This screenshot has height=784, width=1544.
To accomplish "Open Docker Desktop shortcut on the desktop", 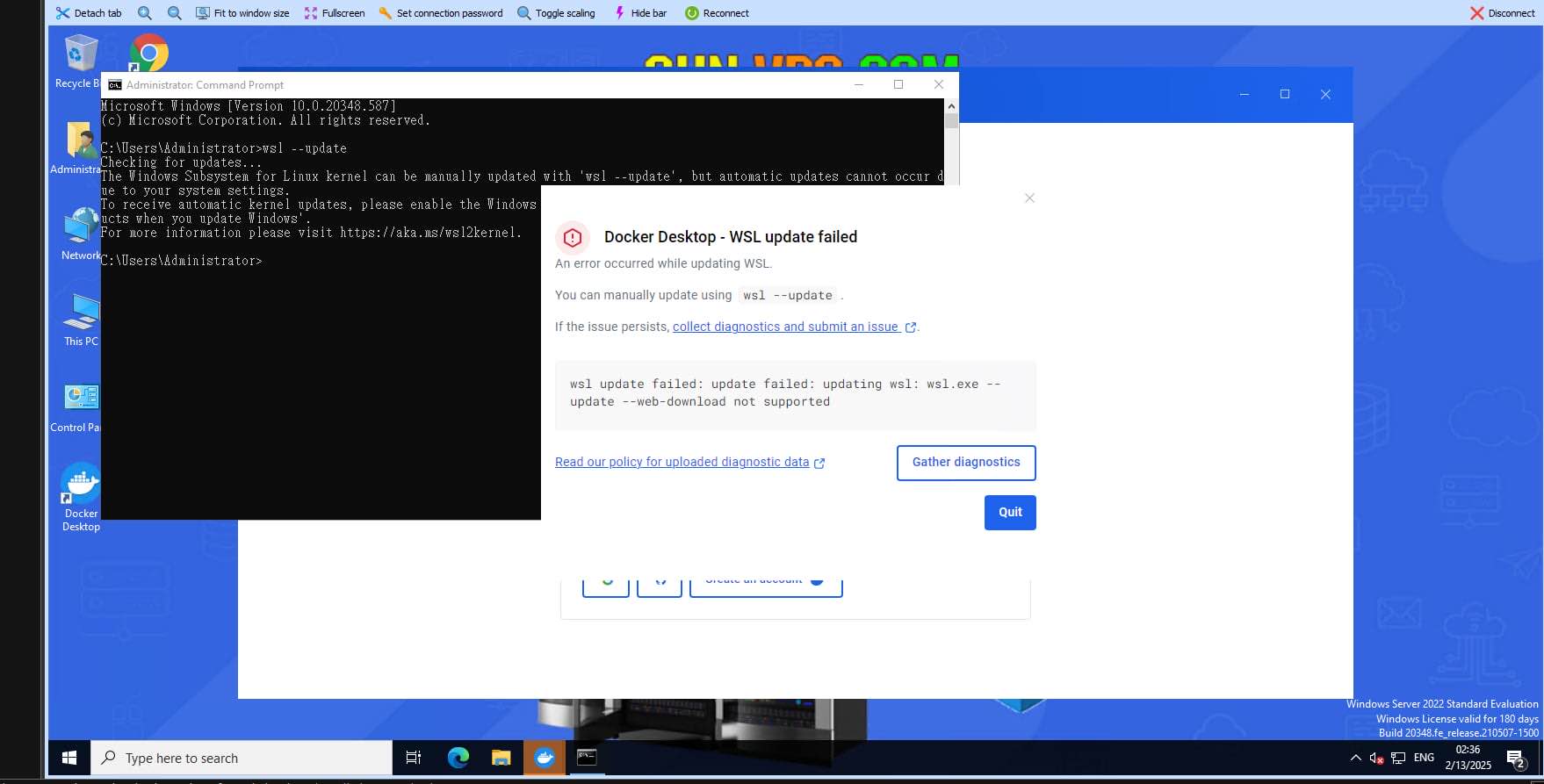I will click(x=81, y=497).
